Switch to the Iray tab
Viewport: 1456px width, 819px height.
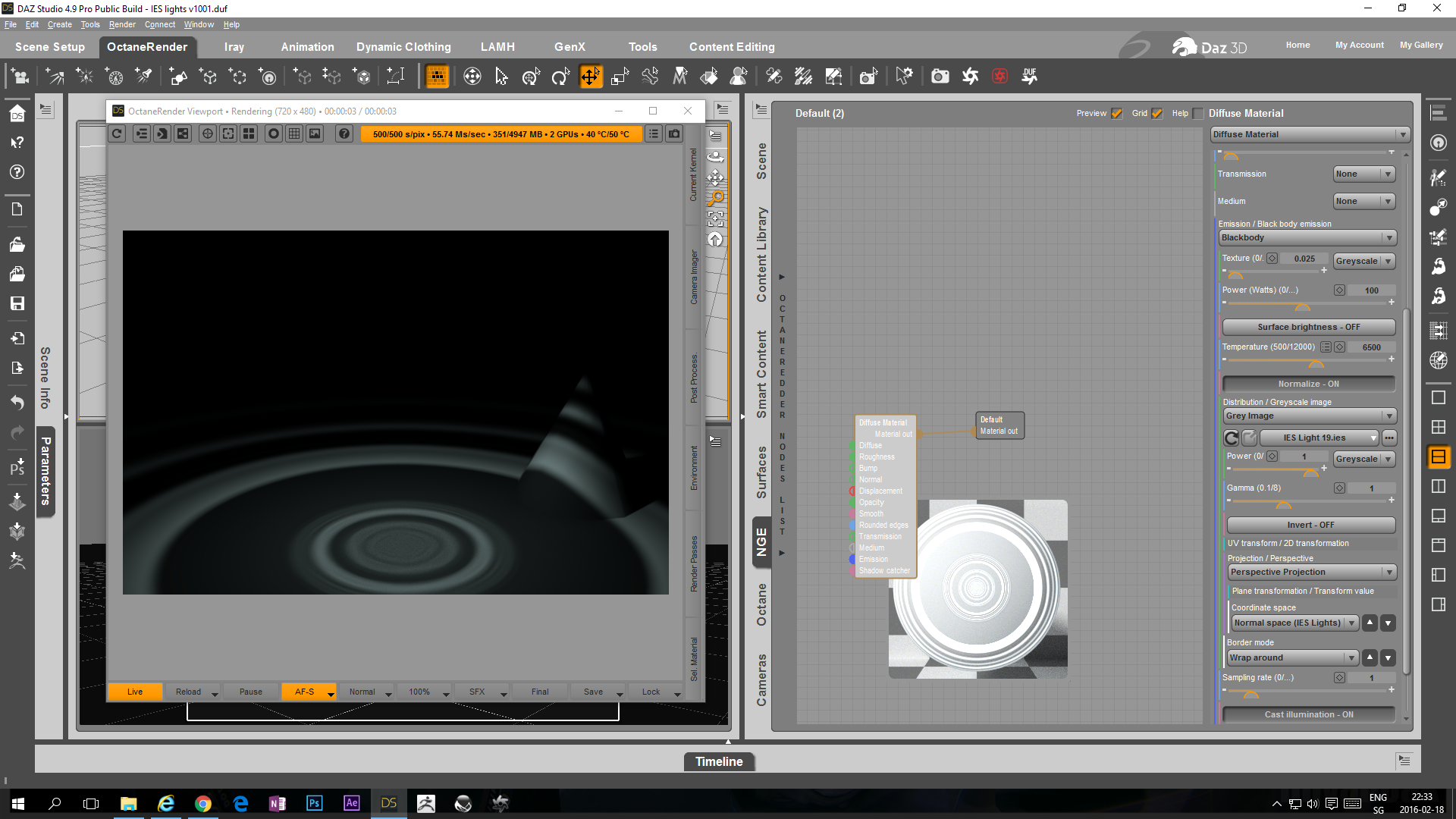234,47
